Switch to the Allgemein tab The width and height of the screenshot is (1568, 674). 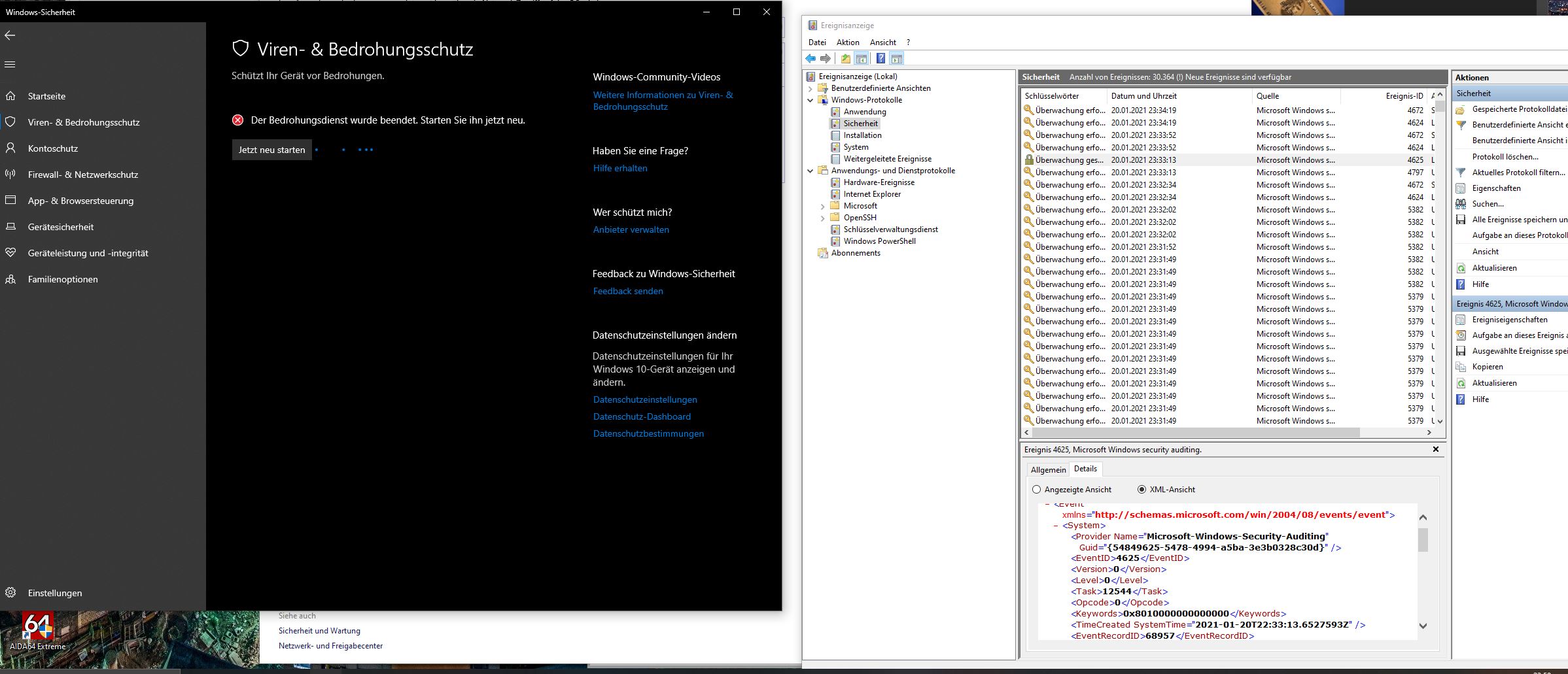coord(1048,470)
